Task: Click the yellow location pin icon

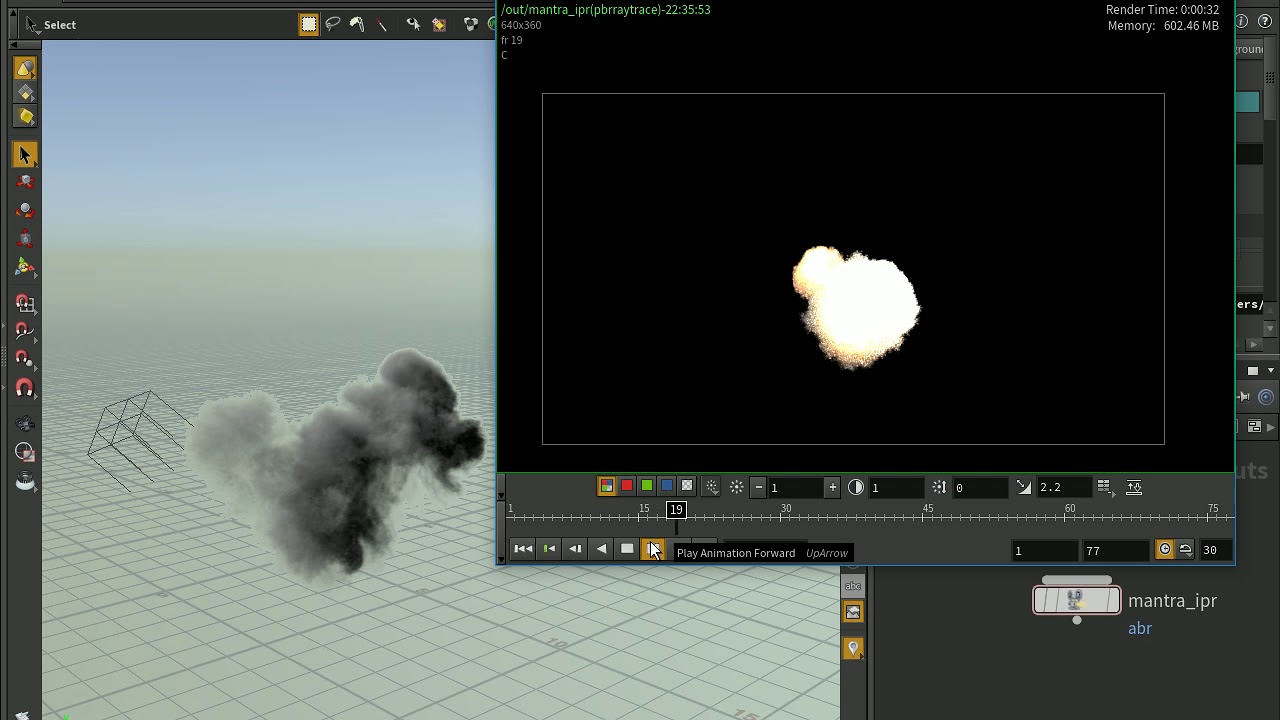Action: (x=853, y=649)
